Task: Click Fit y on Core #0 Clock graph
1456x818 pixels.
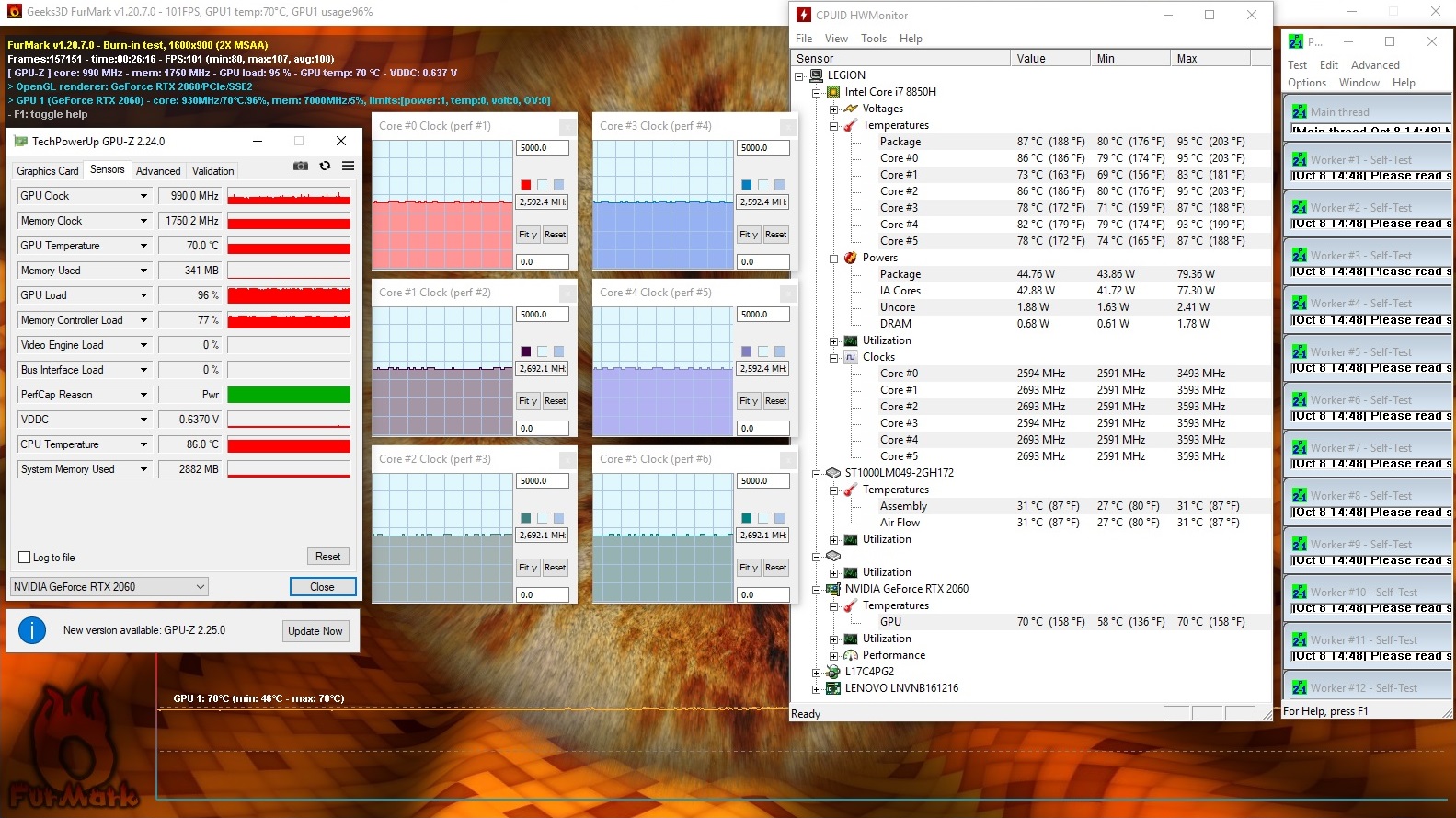Action: [x=528, y=235]
